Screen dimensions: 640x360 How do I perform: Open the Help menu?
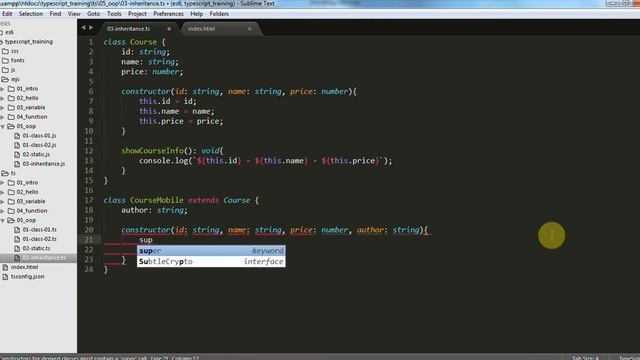click(x=196, y=14)
